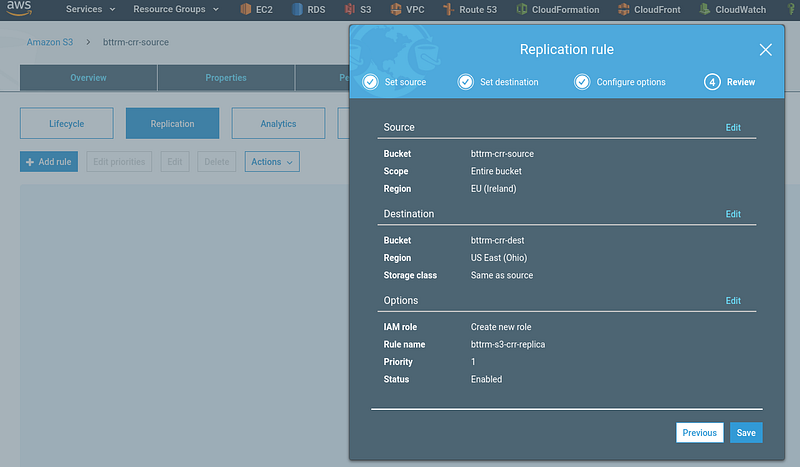800x467 pixels.
Task: Click the Same as source value
Action: (x=502, y=275)
